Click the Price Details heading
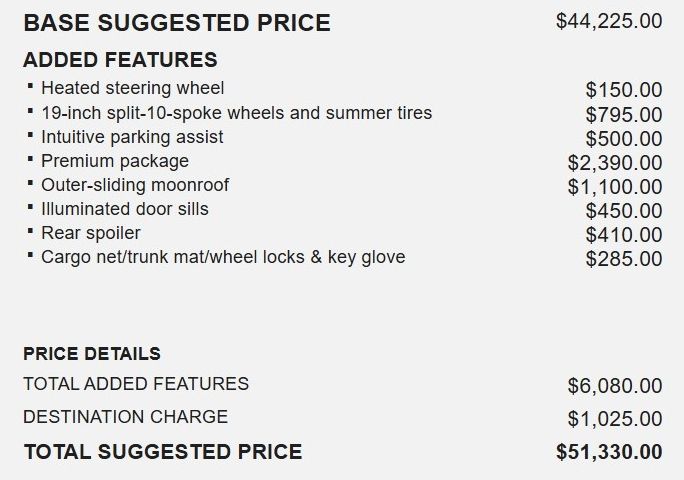The width and height of the screenshot is (684, 480). click(x=92, y=353)
